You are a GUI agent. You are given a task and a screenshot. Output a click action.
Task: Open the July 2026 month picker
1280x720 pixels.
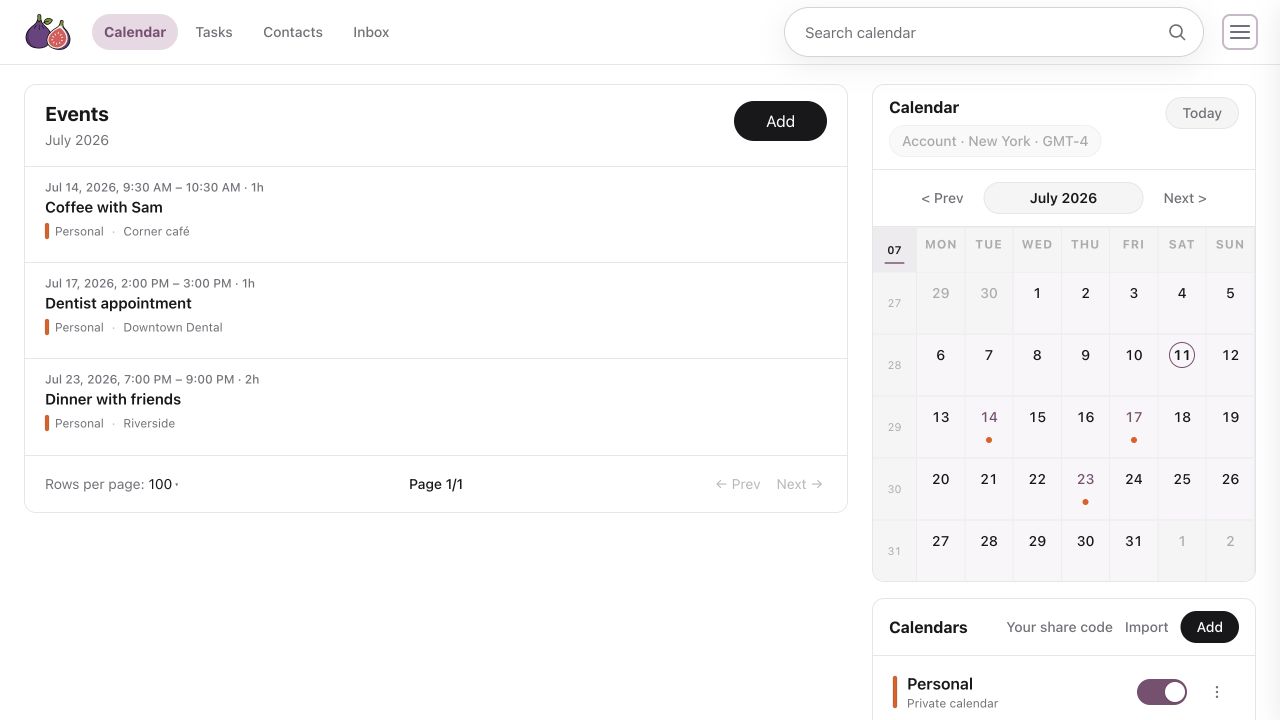(x=1063, y=198)
